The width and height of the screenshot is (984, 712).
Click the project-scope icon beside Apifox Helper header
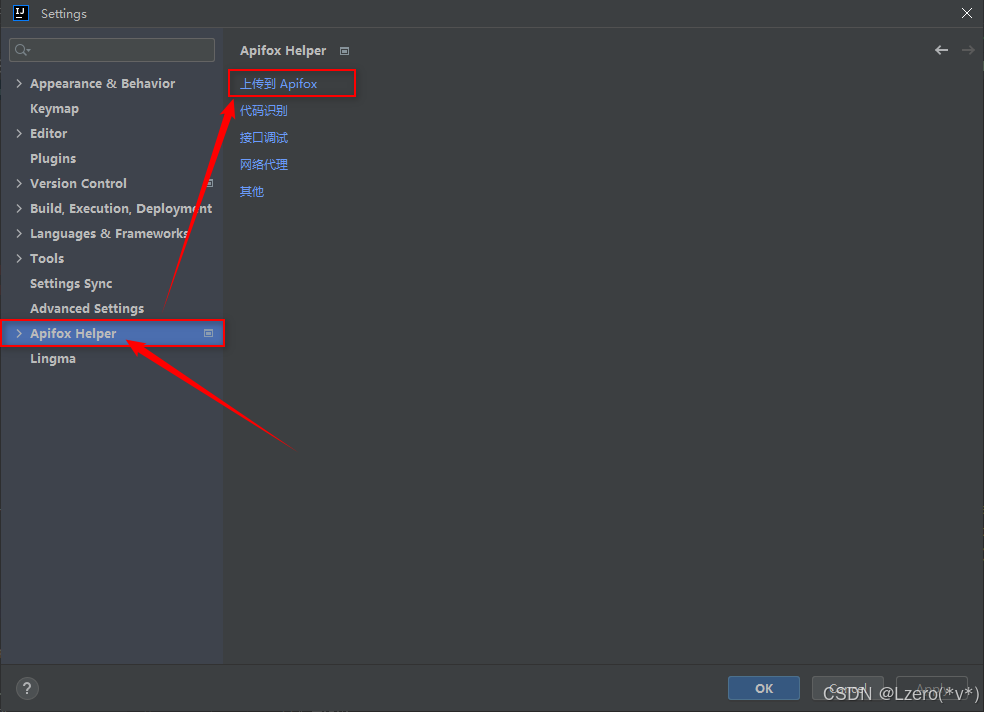point(344,50)
